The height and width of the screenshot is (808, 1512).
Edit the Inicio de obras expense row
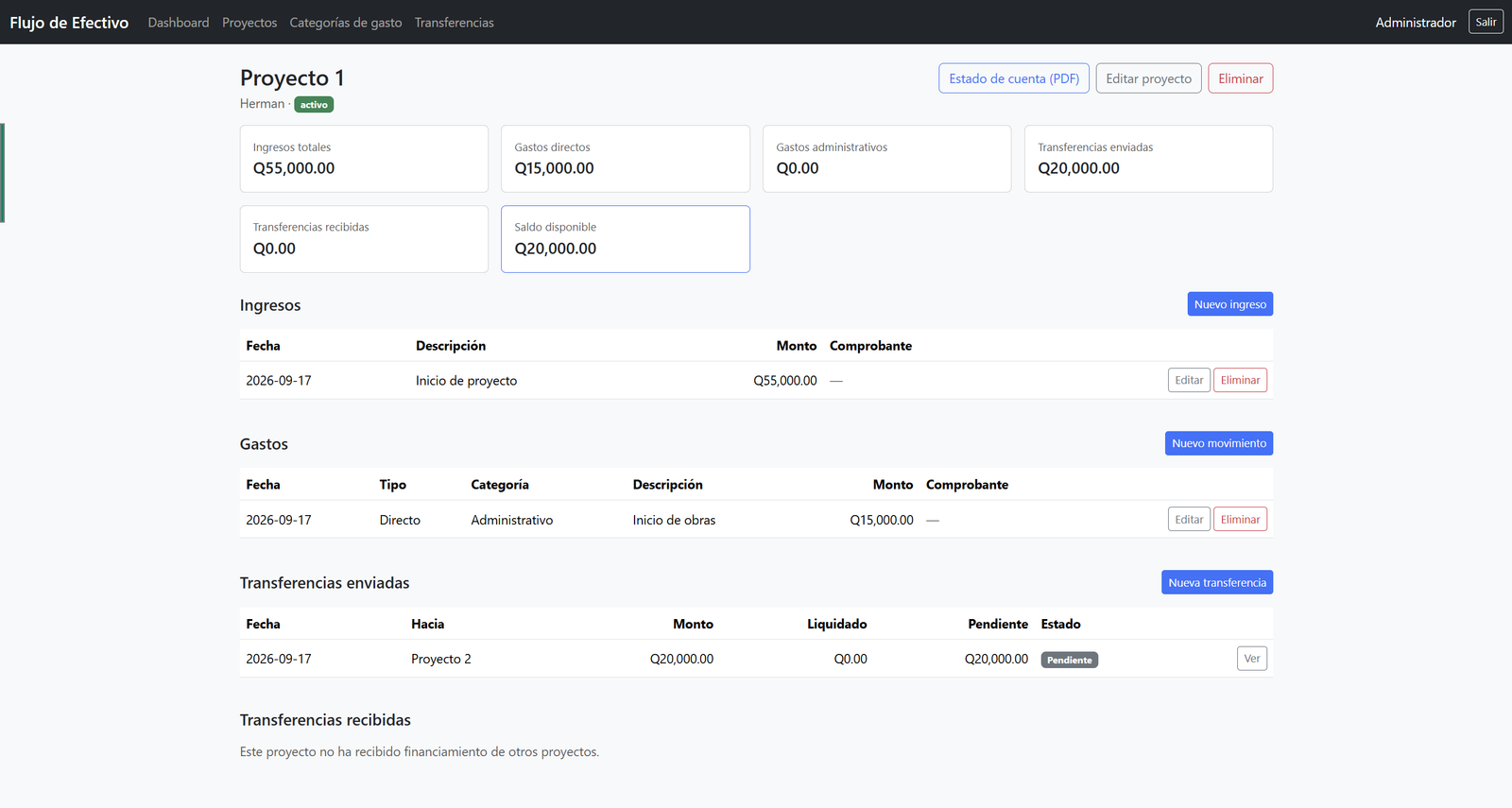click(x=1189, y=519)
